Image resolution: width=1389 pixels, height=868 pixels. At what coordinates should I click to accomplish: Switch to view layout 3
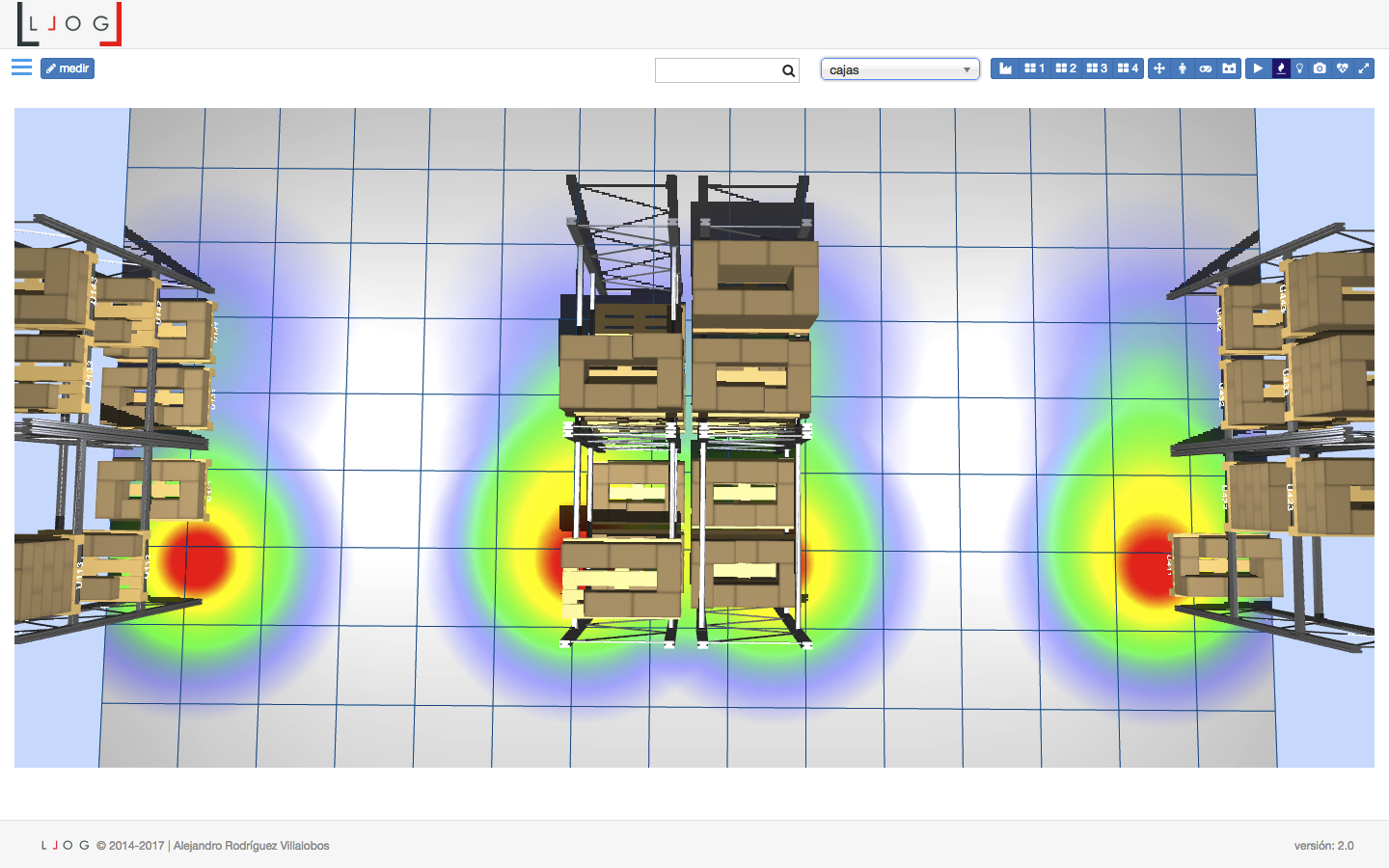(1097, 68)
